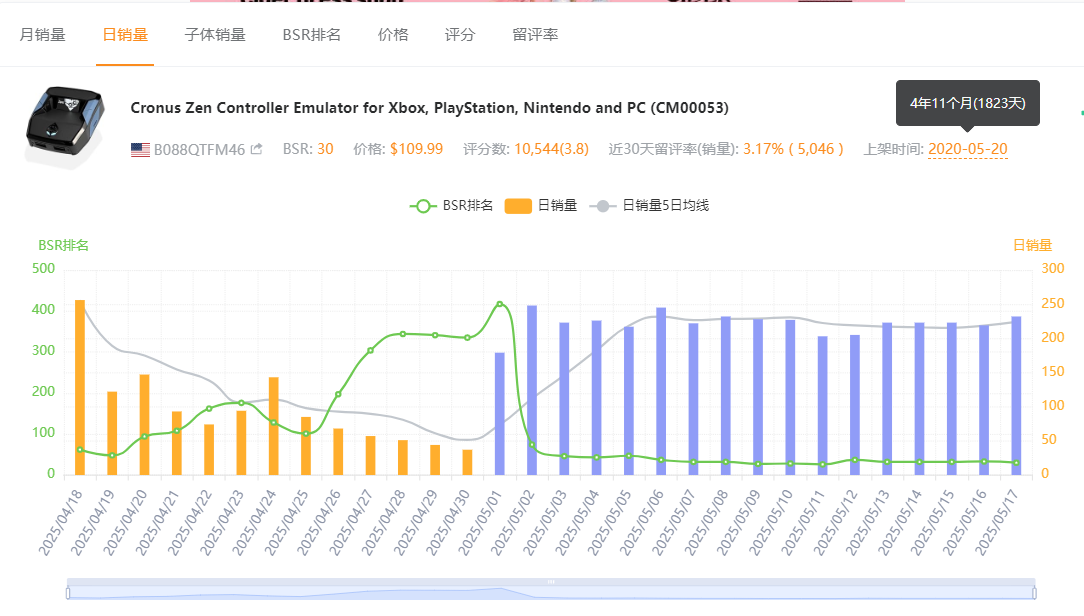Viewport: 1084px width, 616px height.
Task: Click the BSR排名 left axis title
Action: click(63, 245)
